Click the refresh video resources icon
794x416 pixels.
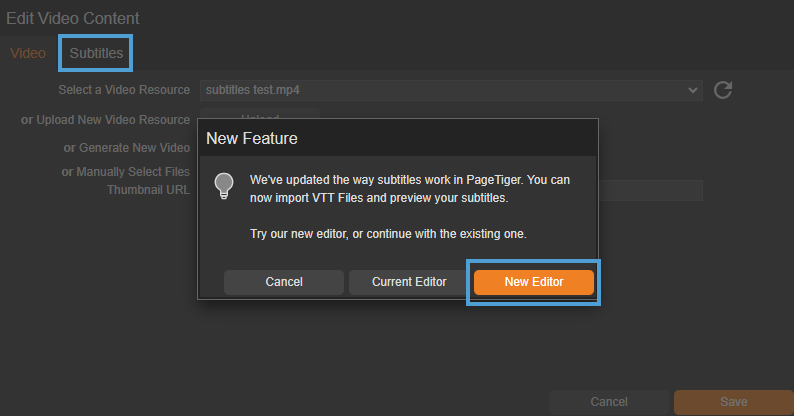point(724,90)
